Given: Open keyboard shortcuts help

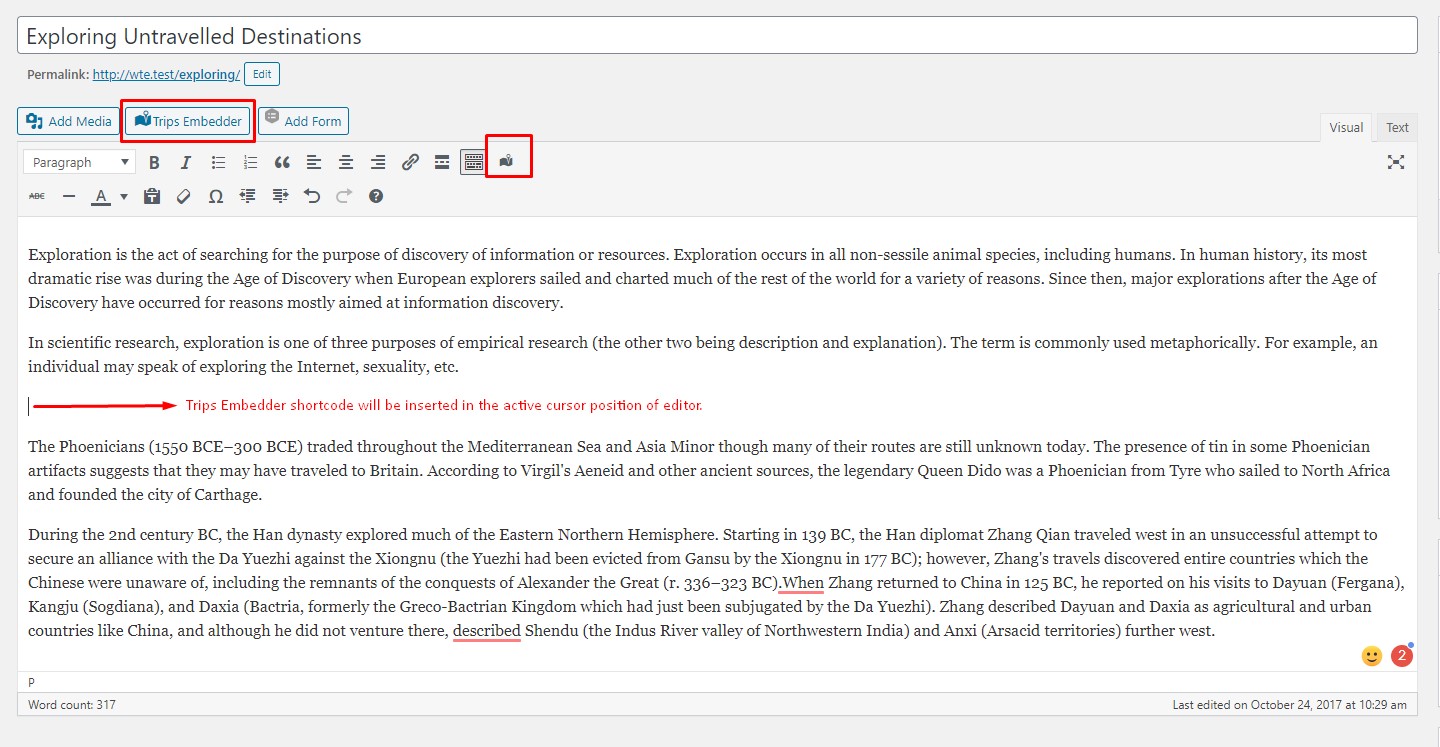Looking at the screenshot, I should click(376, 196).
